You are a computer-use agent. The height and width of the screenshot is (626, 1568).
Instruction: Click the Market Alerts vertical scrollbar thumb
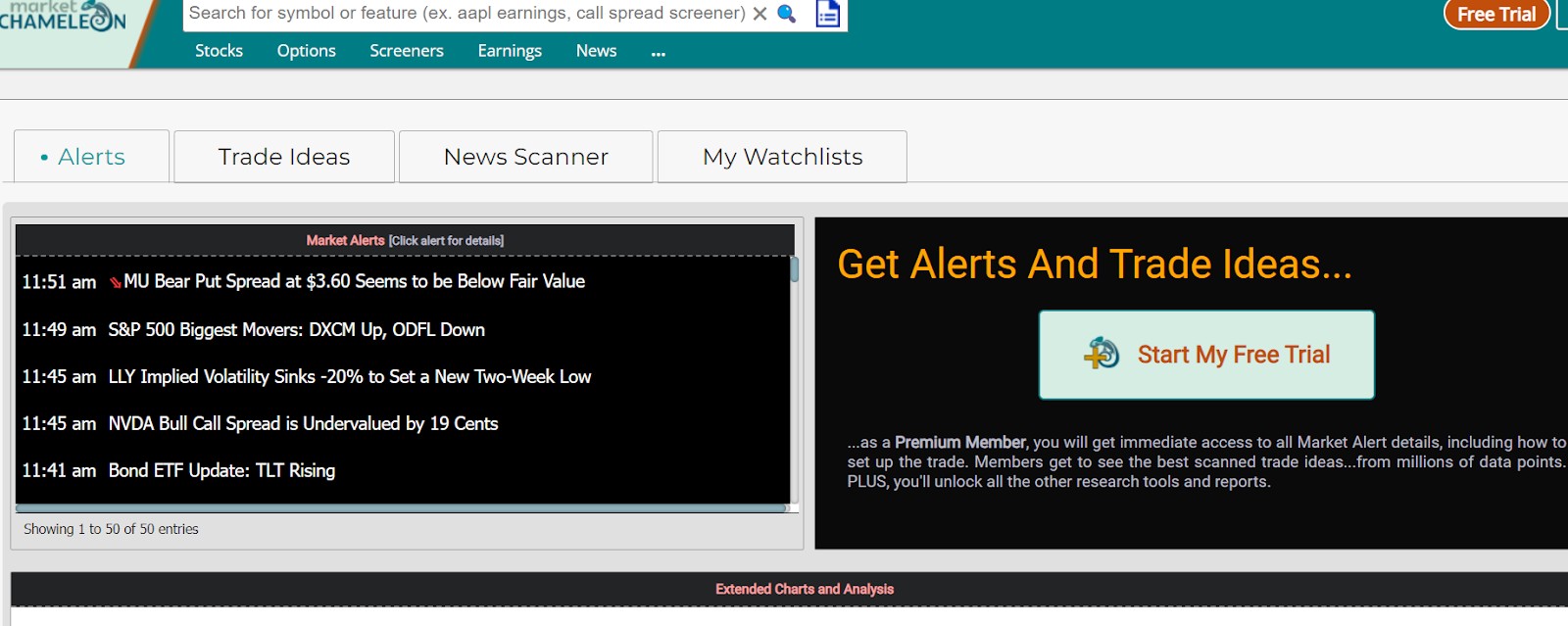pyautogui.click(x=795, y=268)
